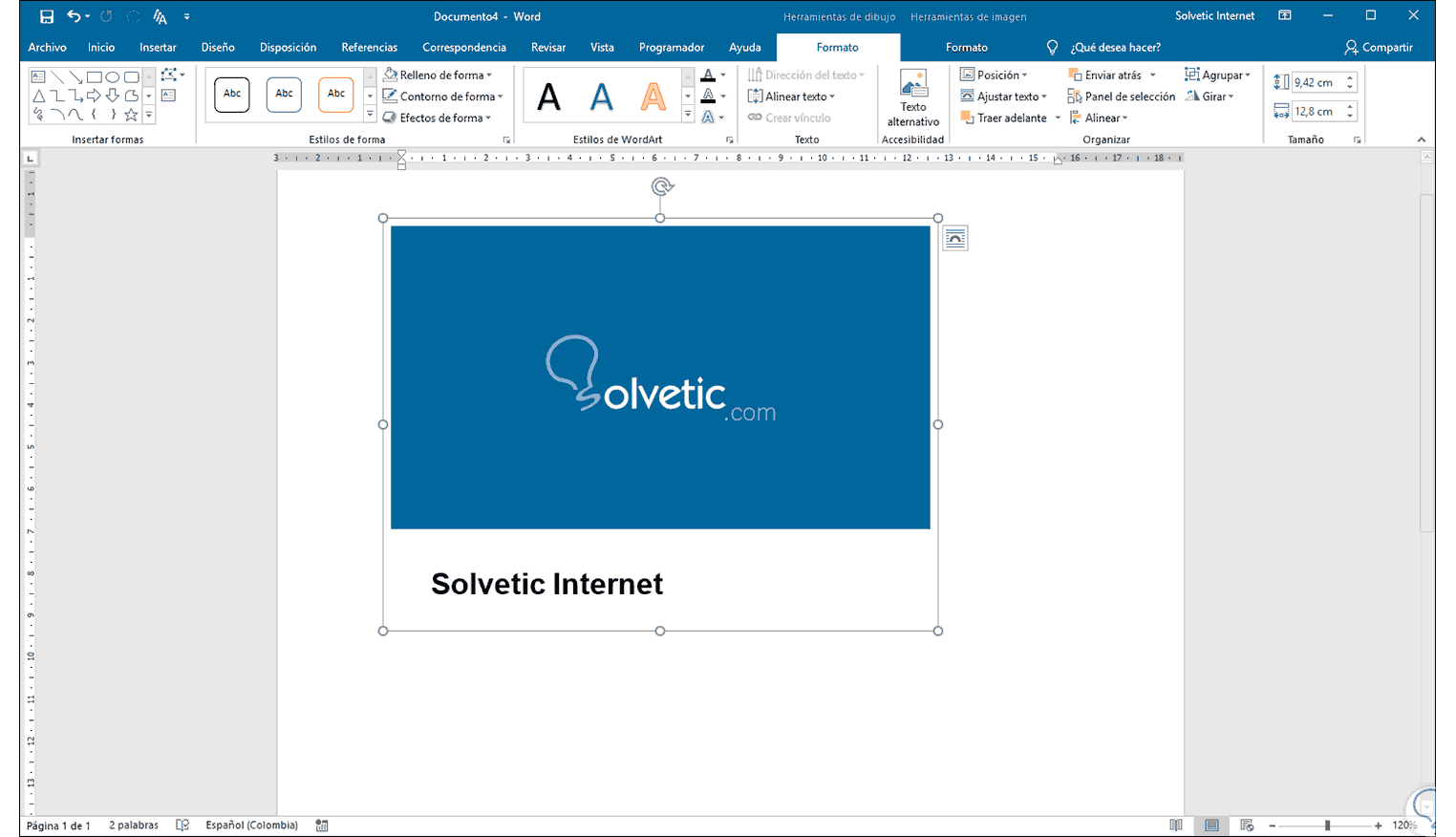Zoom in with the plus button
The image size is (1456, 837).
pos(1379,826)
